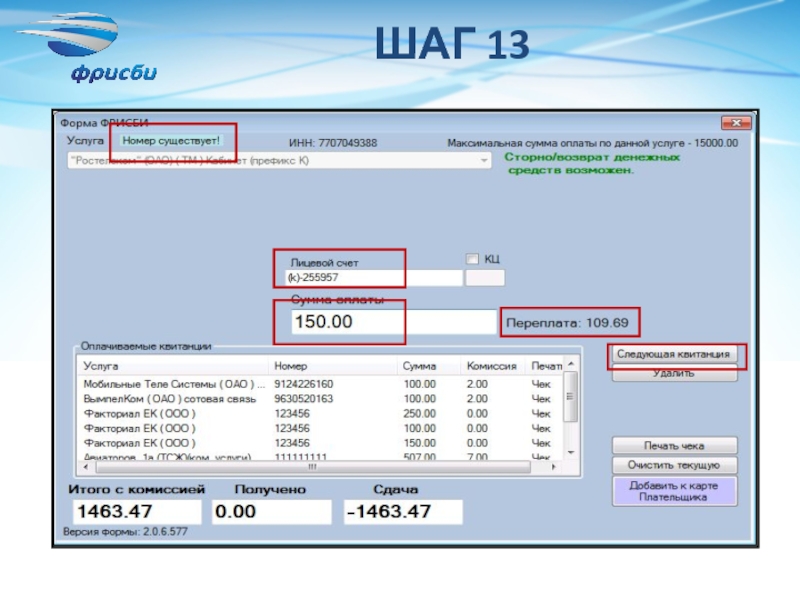The width and height of the screenshot is (800, 600).
Task: Sort receipts by the Комиссия column header
Action: [x=492, y=366]
